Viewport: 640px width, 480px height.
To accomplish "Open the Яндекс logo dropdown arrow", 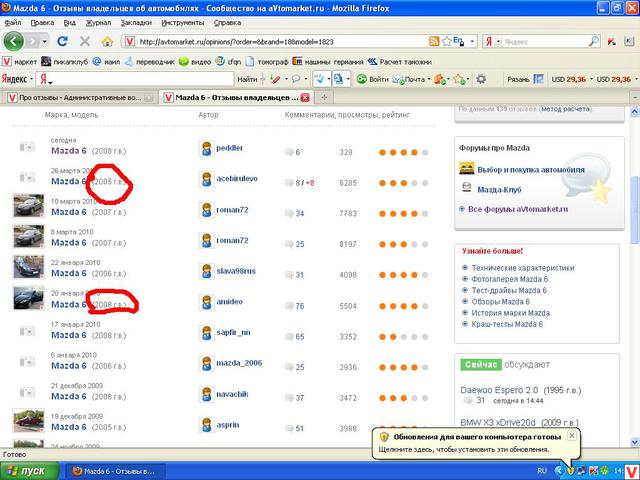I will click(x=31, y=79).
